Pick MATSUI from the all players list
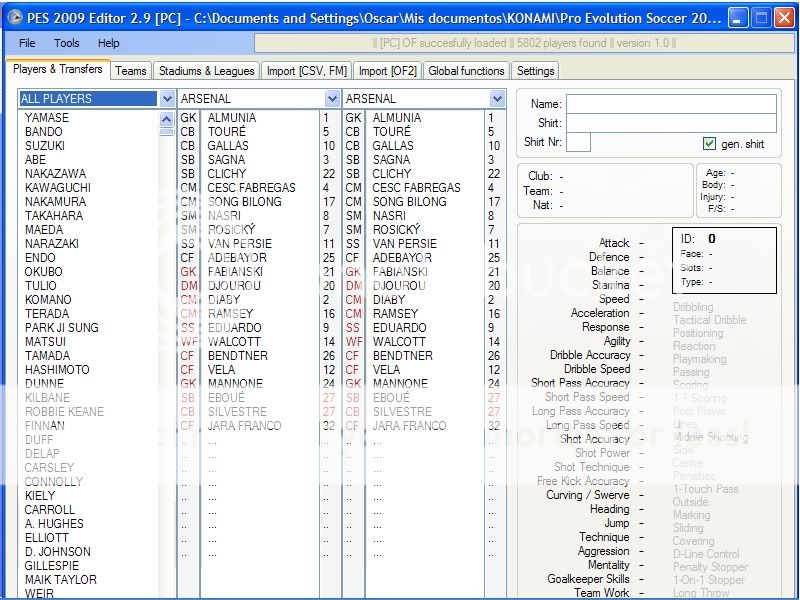 pos(45,342)
